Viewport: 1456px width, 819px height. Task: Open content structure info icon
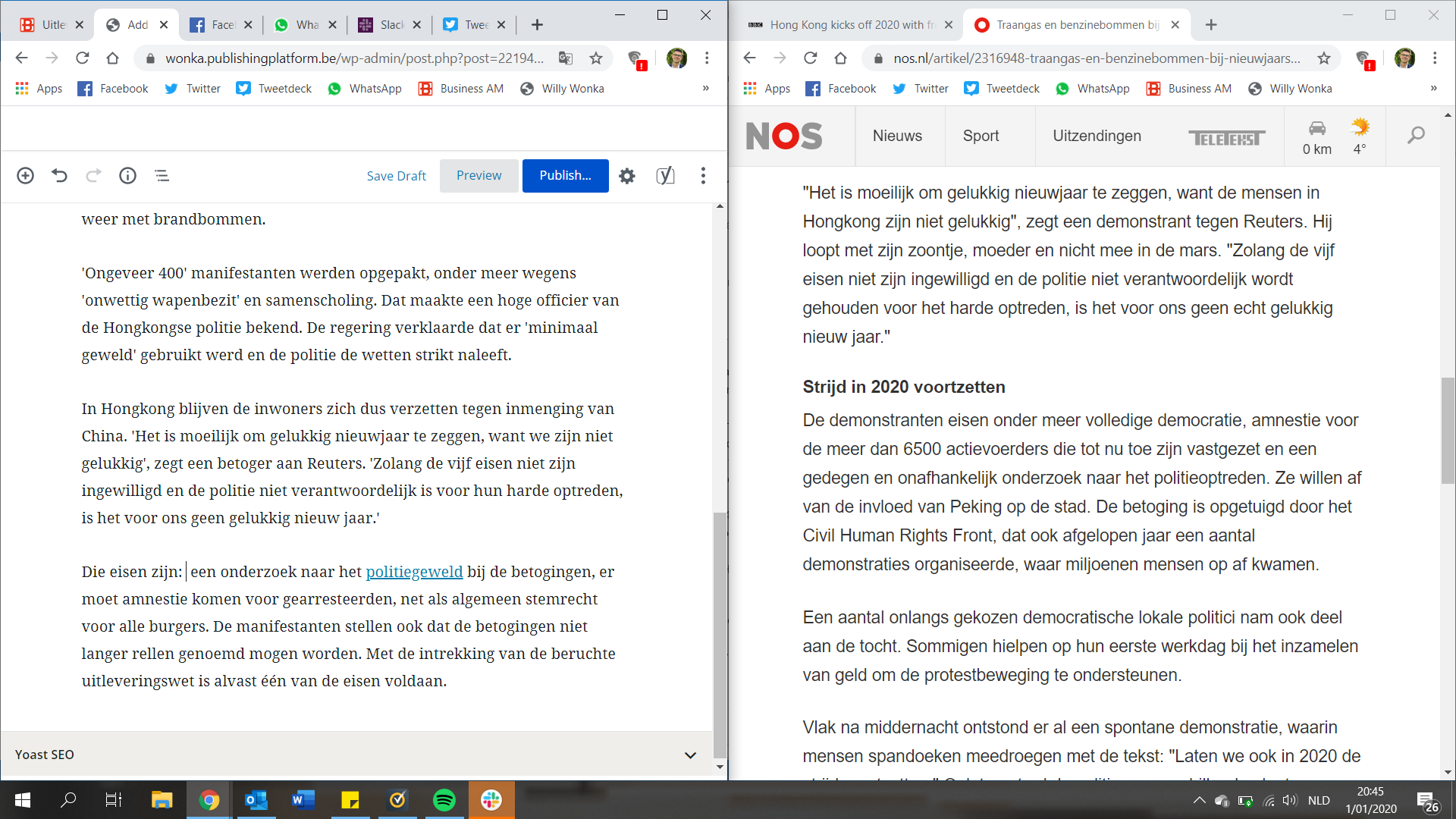127,176
